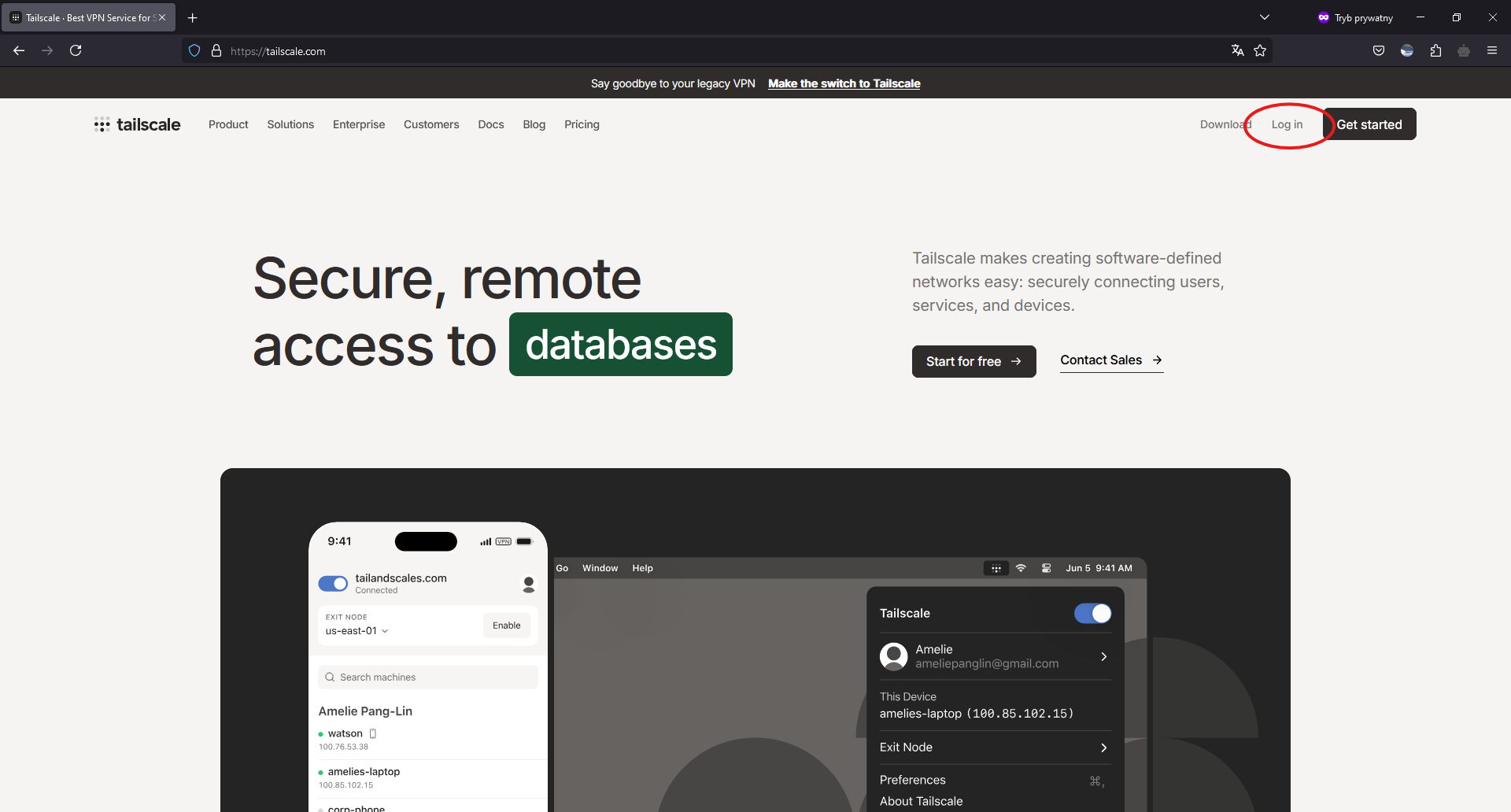Click the Window menu in mockup
The height and width of the screenshot is (812, 1511).
600,568
